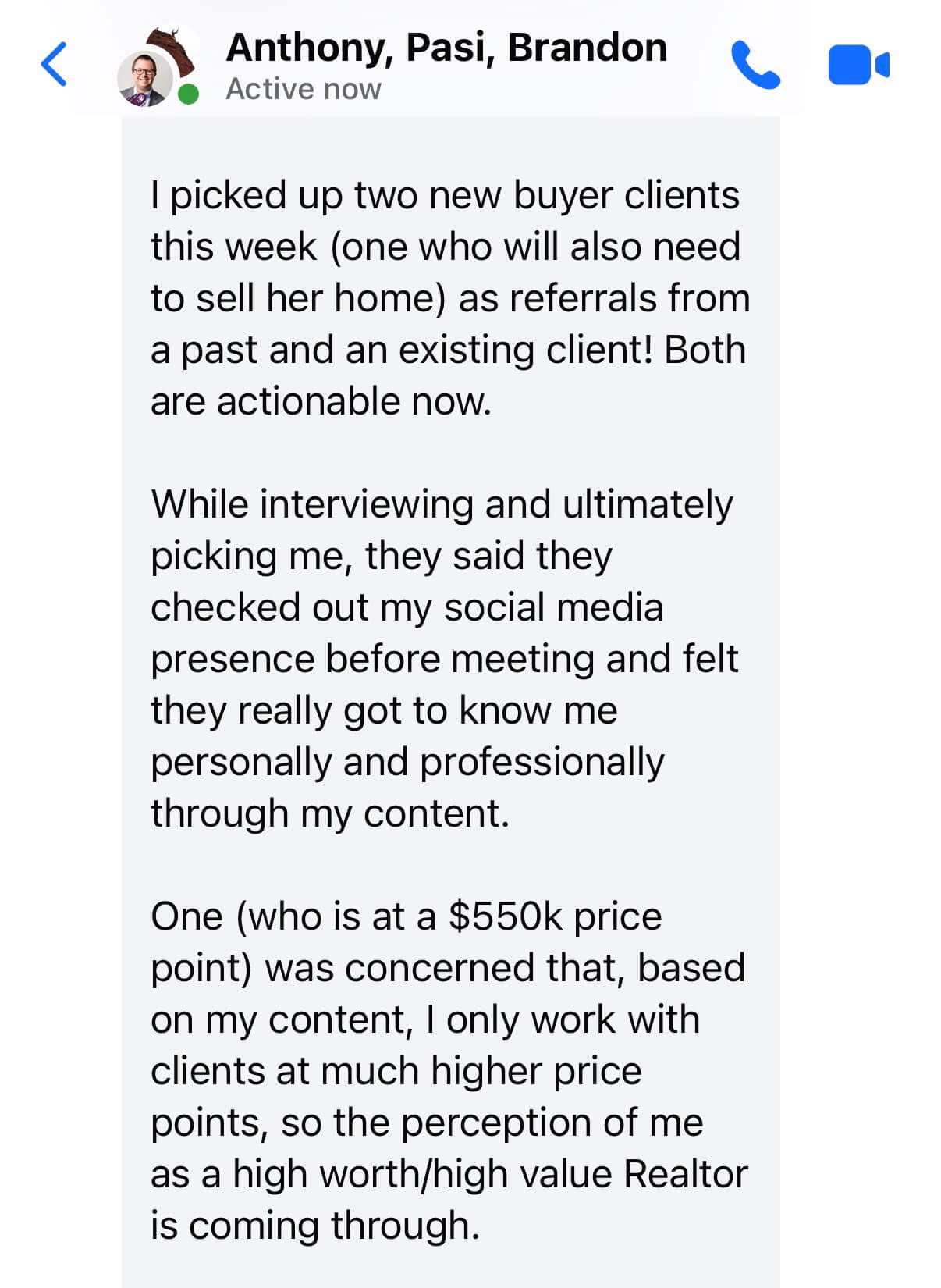Click the word 'Realtor' in the message
This screenshot has height=1288, width=941.
coord(686,1174)
